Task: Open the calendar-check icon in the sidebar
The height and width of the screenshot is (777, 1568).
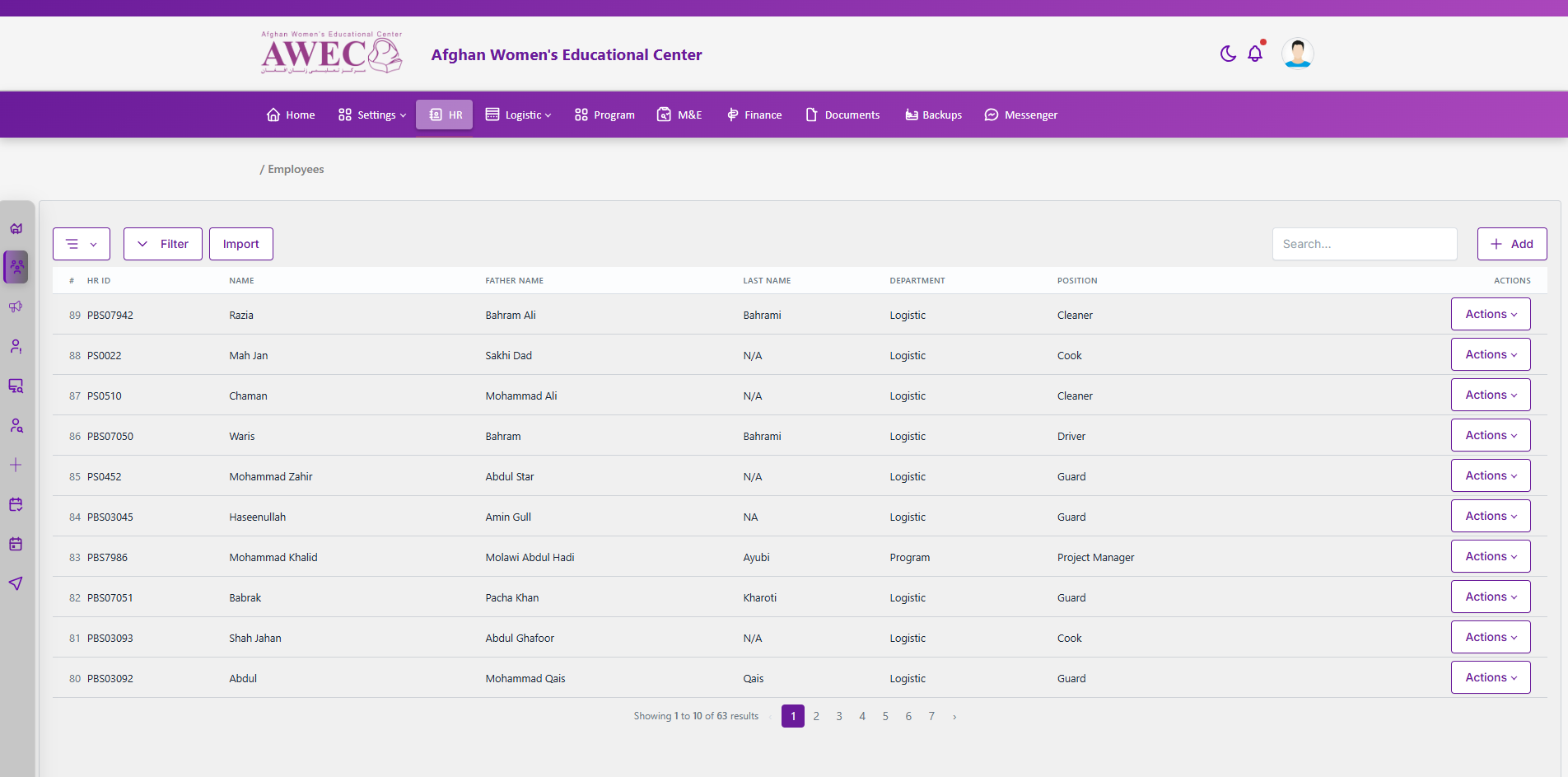Action: (16, 504)
